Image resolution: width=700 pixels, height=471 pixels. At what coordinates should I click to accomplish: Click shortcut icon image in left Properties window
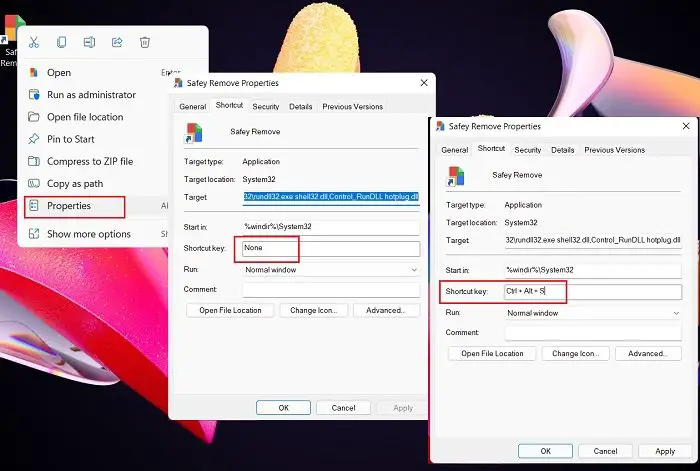click(x=194, y=133)
